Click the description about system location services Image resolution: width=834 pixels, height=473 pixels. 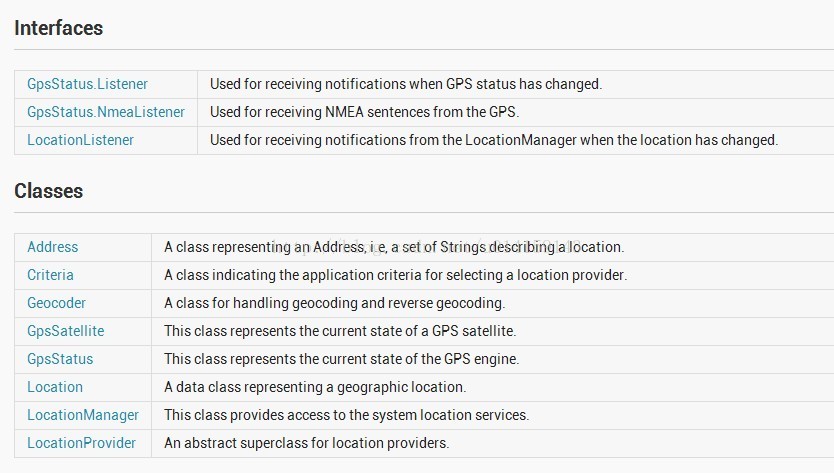(347, 415)
